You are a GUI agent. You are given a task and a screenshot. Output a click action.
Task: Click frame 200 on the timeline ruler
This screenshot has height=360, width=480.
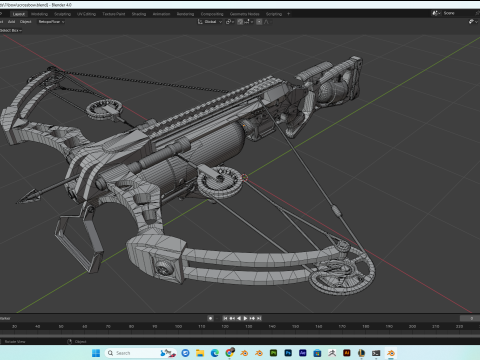pyautogui.click(x=412, y=326)
